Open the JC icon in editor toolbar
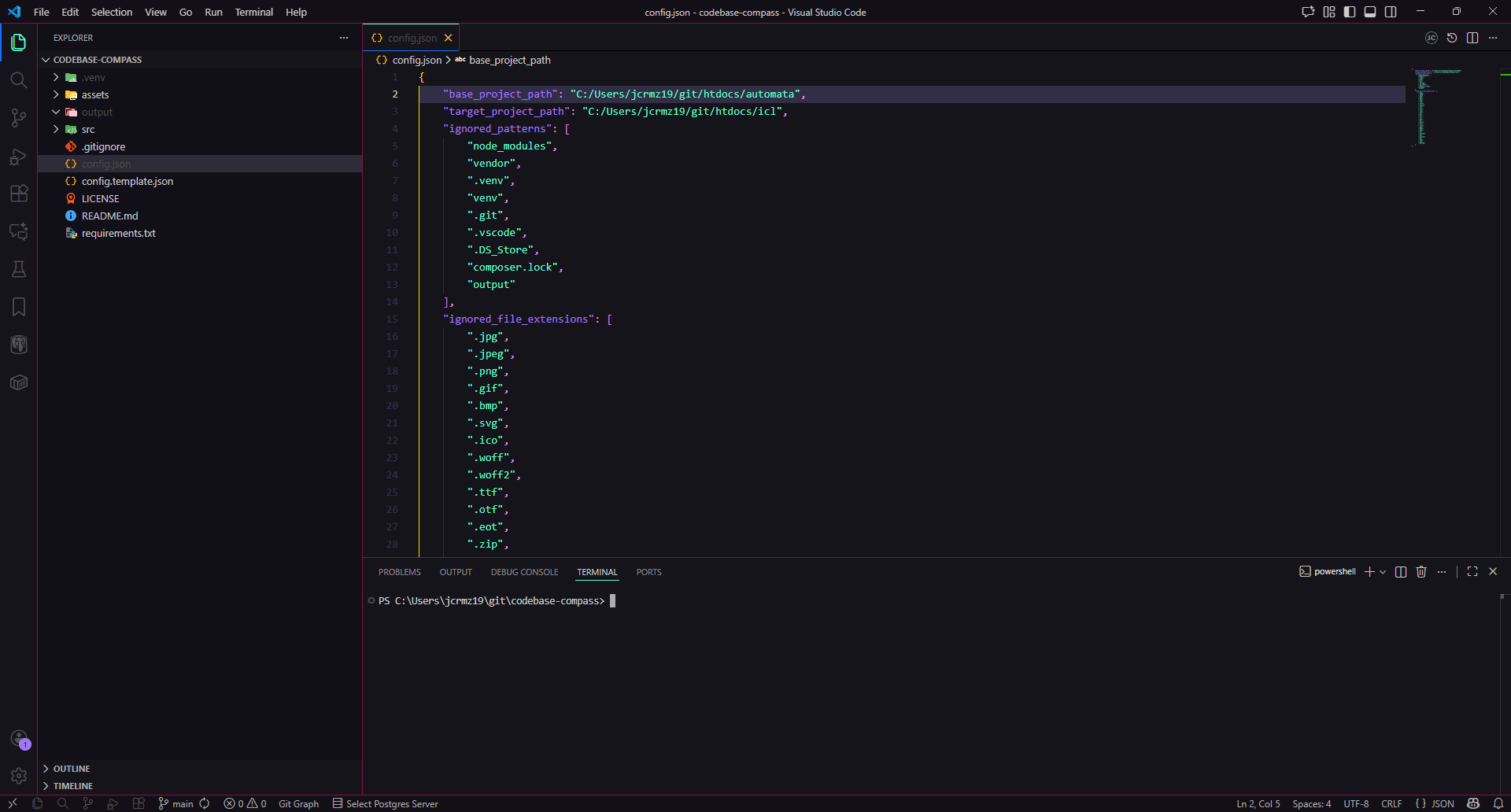 coord(1432,38)
